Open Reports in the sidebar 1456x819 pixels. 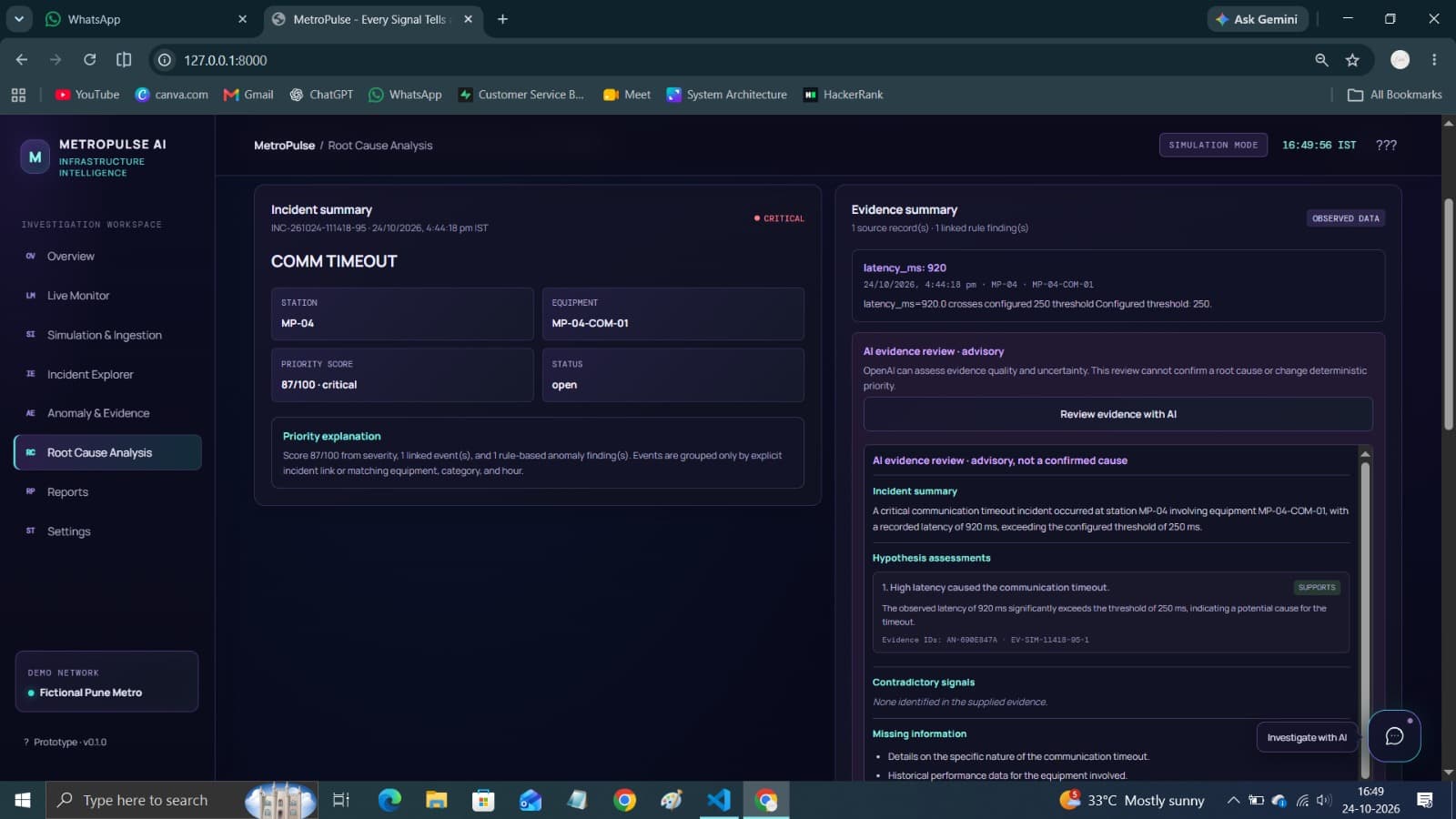point(107,492)
